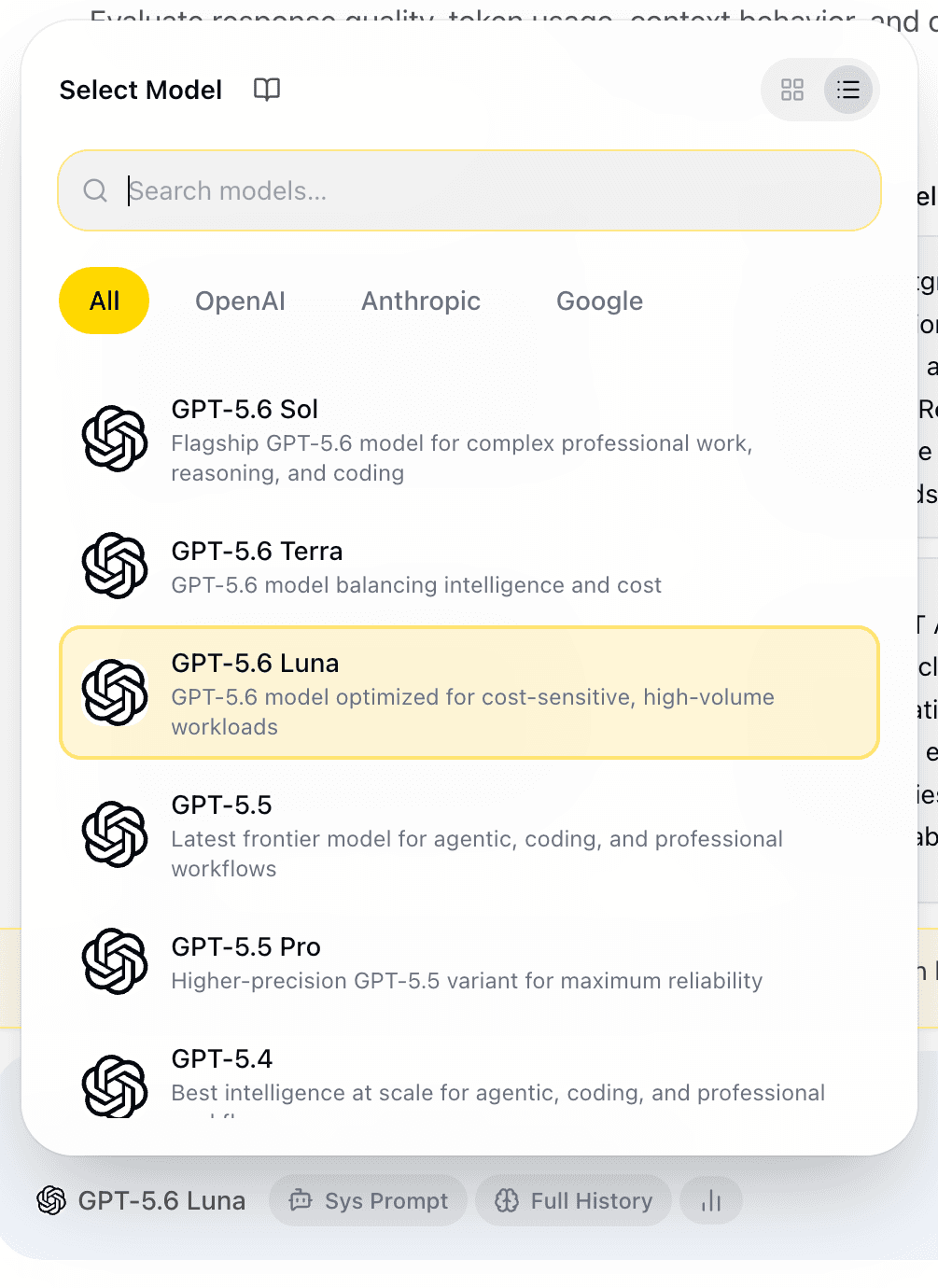Click the OpenAI logo beside GPT-5.5

point(115,834)
